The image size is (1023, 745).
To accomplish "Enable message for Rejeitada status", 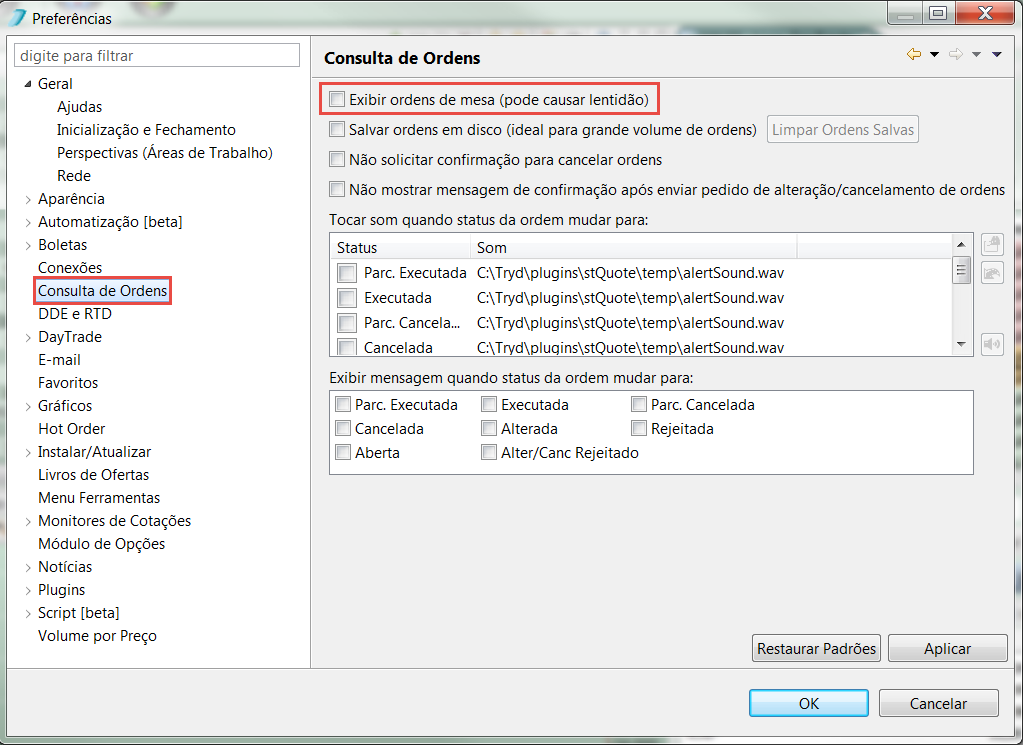I will (x=639, y=429).
